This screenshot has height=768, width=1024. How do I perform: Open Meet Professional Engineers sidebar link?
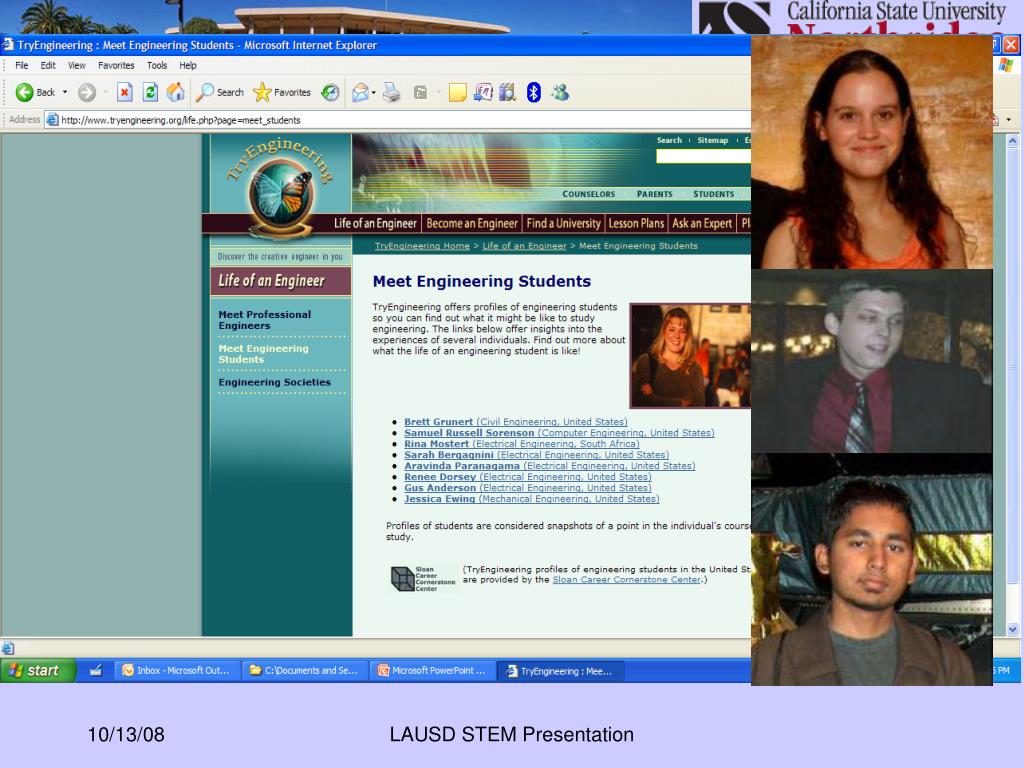(x=264, y=320)
